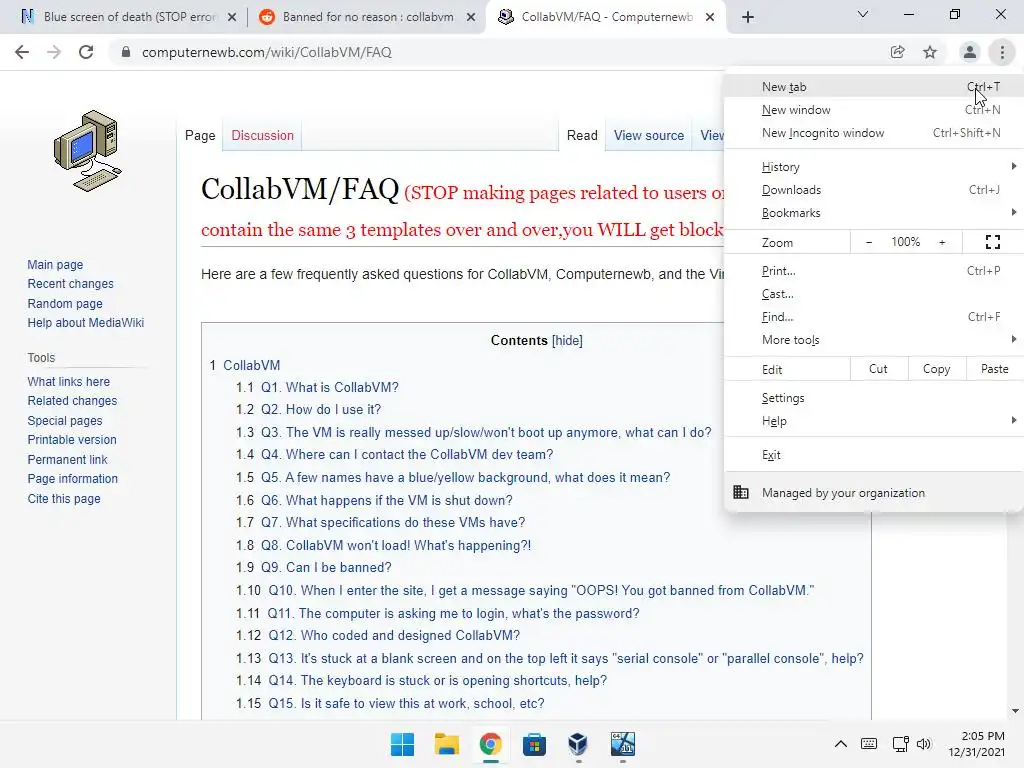This screenshot has width=1024, height=768.
Task: Open Q7. What specifications link
Action: 393,522
